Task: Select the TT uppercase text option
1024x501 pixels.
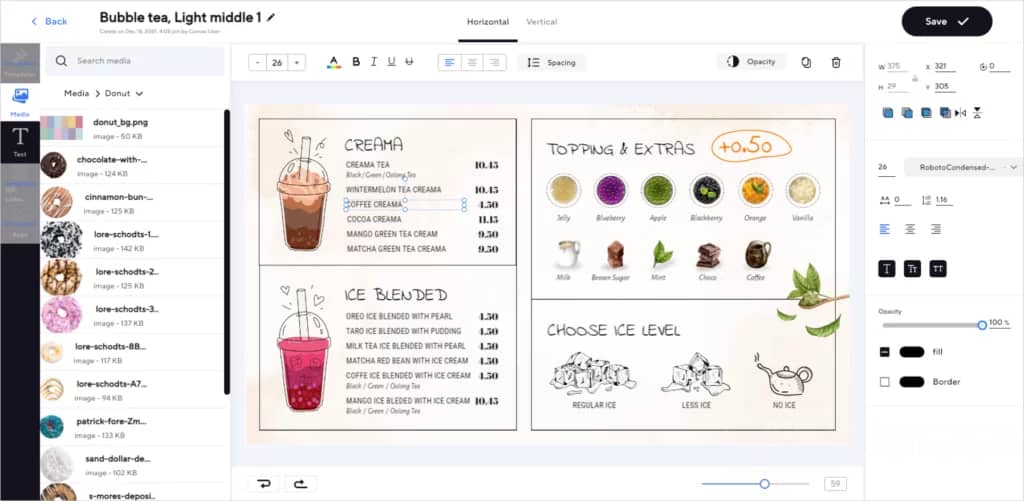Action: point(938,268)
